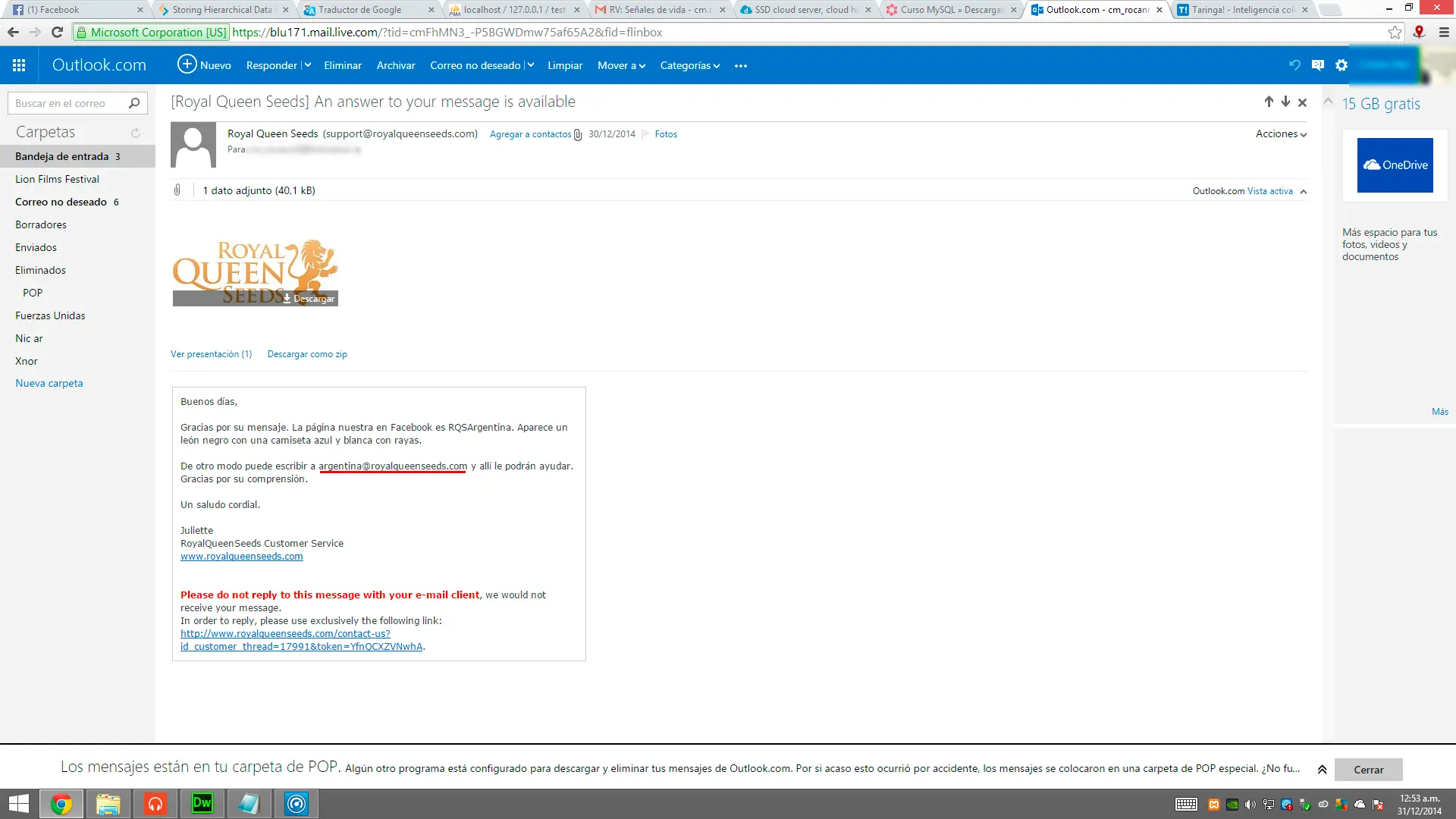Viewport: 1456px width, 819px height.
Task: Open the Windows Start button
Action: point(19,804)
